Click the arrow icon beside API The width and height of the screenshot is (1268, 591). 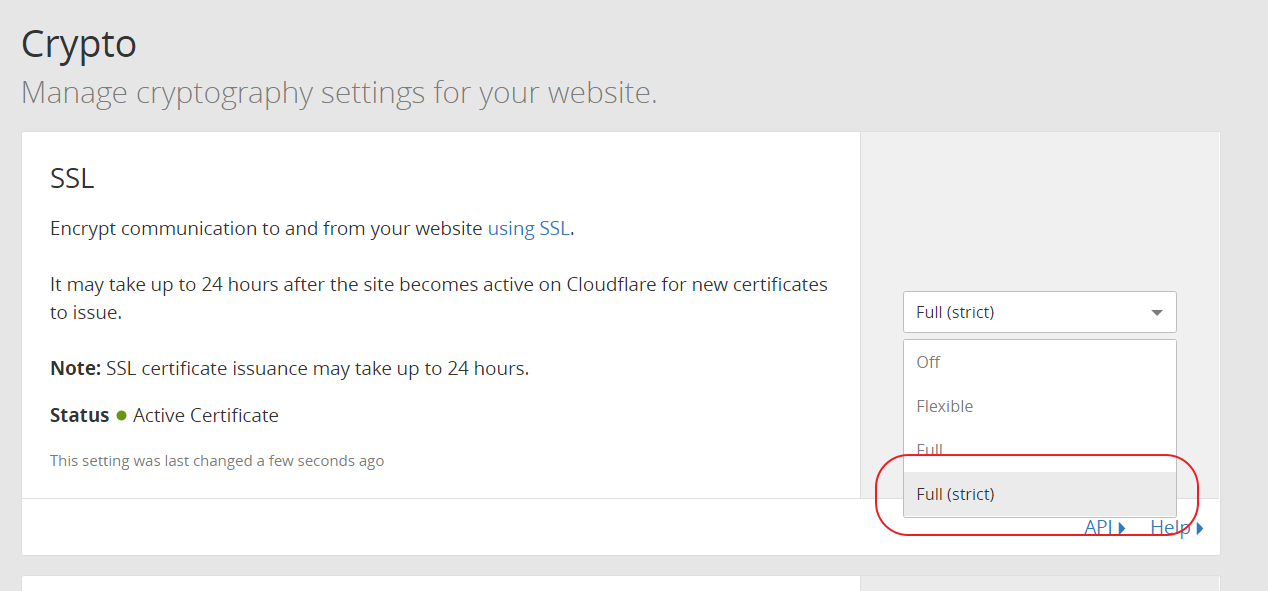click(x=1122, y=528)
